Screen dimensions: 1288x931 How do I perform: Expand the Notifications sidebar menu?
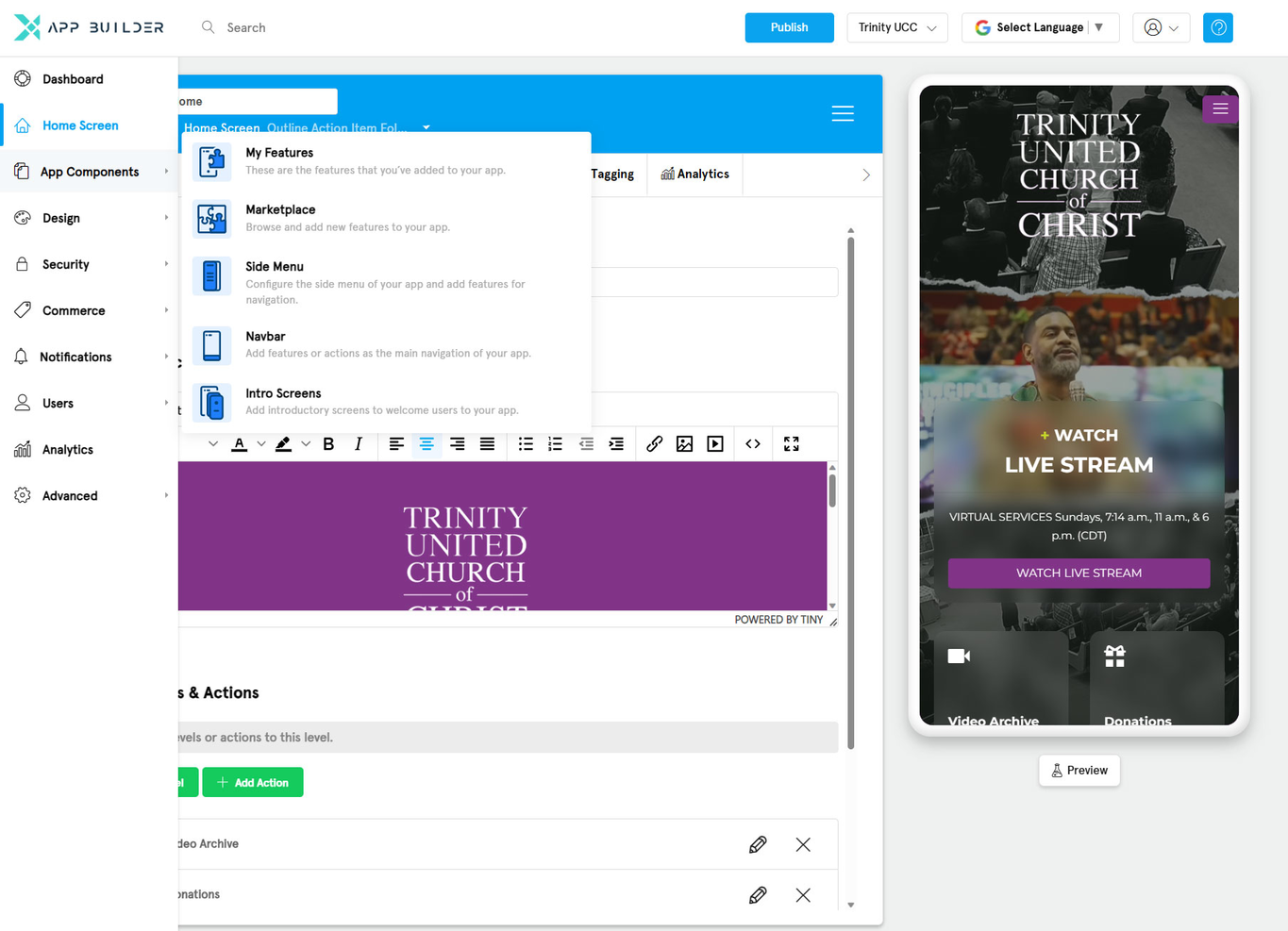[x=89, y=357]
